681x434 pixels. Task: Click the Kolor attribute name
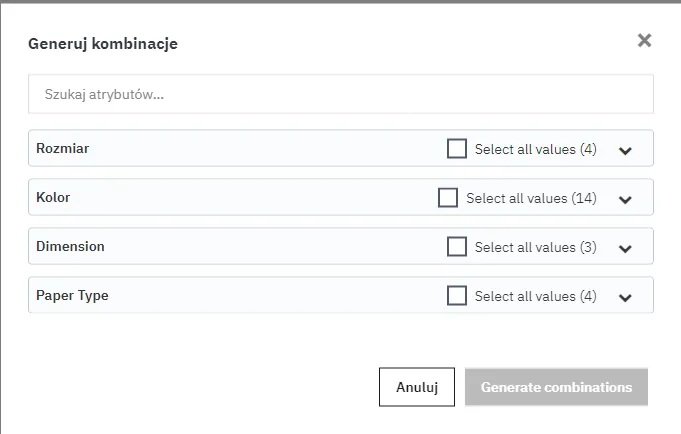coord(53,197)
